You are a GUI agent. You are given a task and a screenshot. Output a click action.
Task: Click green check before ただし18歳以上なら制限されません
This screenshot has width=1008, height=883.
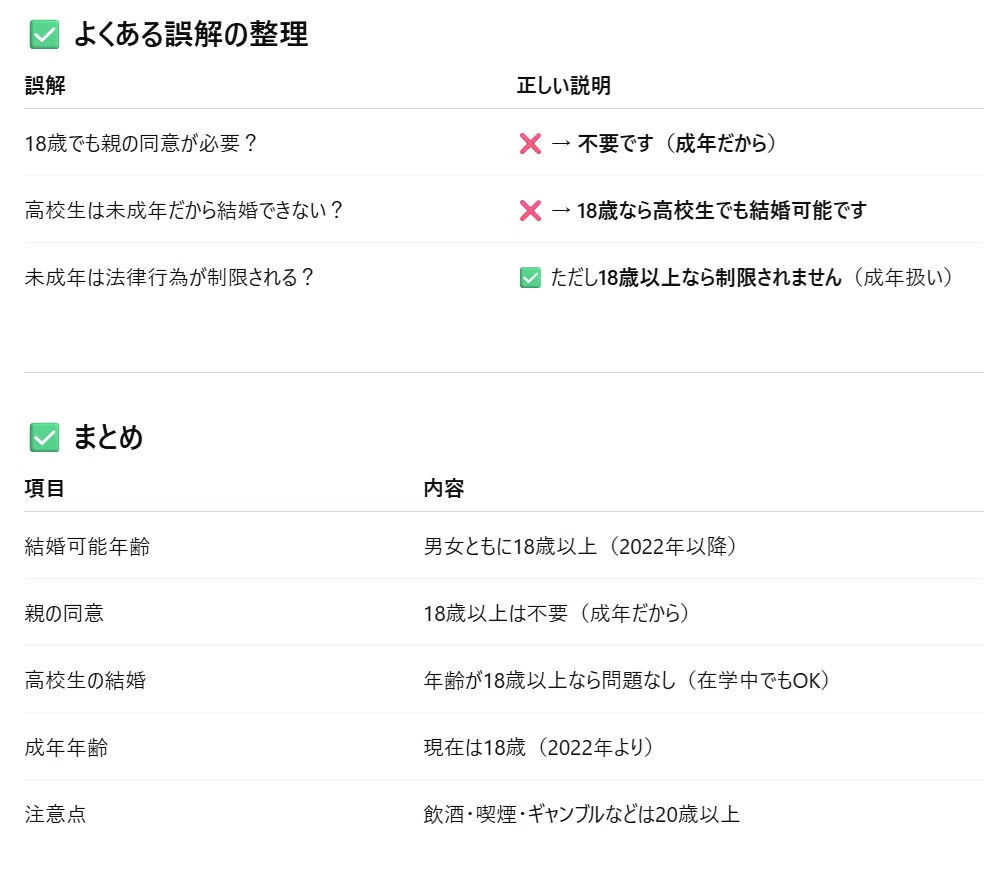click(x=530, y=278)
